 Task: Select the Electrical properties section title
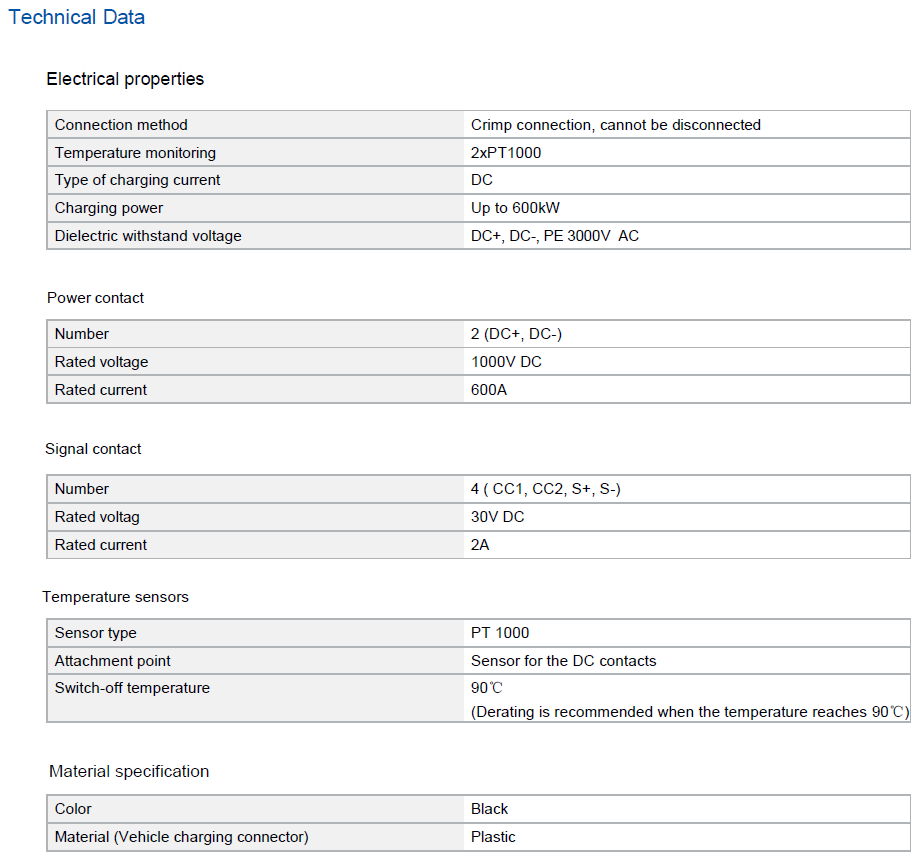click(x=125, y=79)
